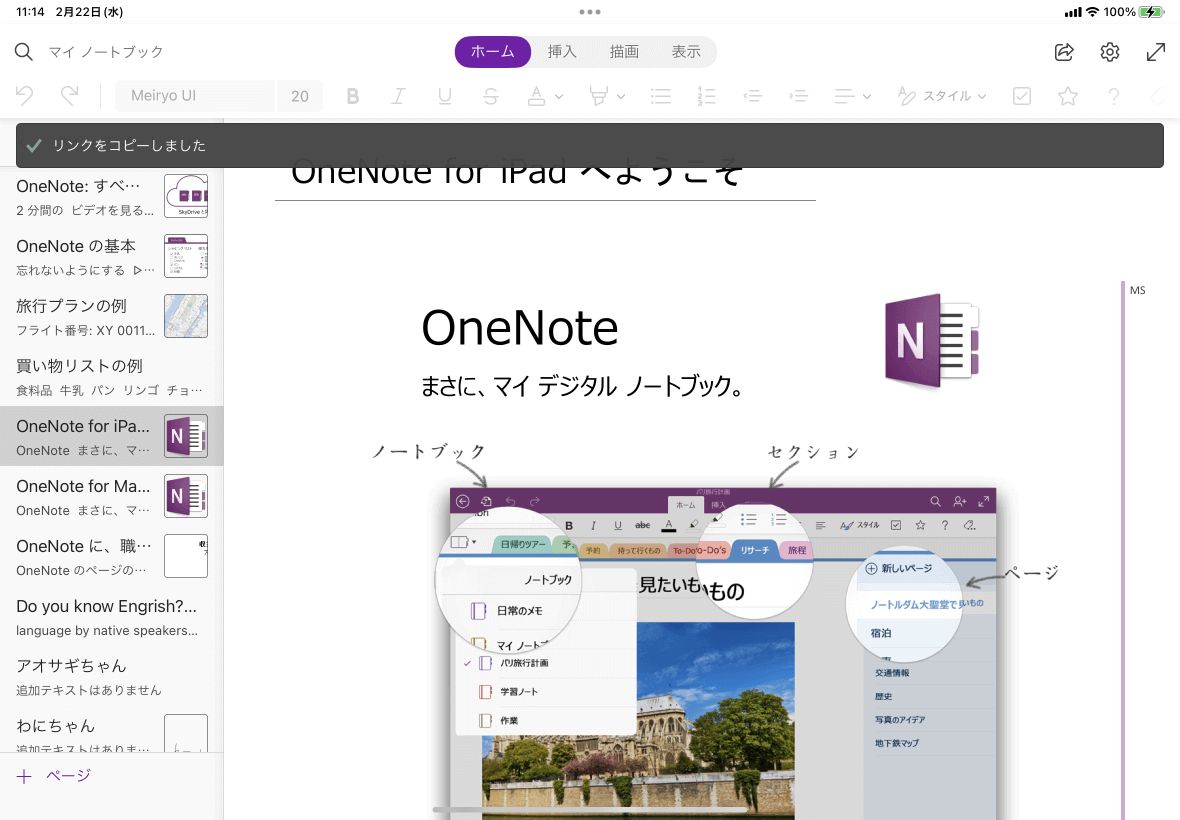Screen dimensions: 1180x820
Task: Open search with the magnifier icon
Action: [23, 51]
